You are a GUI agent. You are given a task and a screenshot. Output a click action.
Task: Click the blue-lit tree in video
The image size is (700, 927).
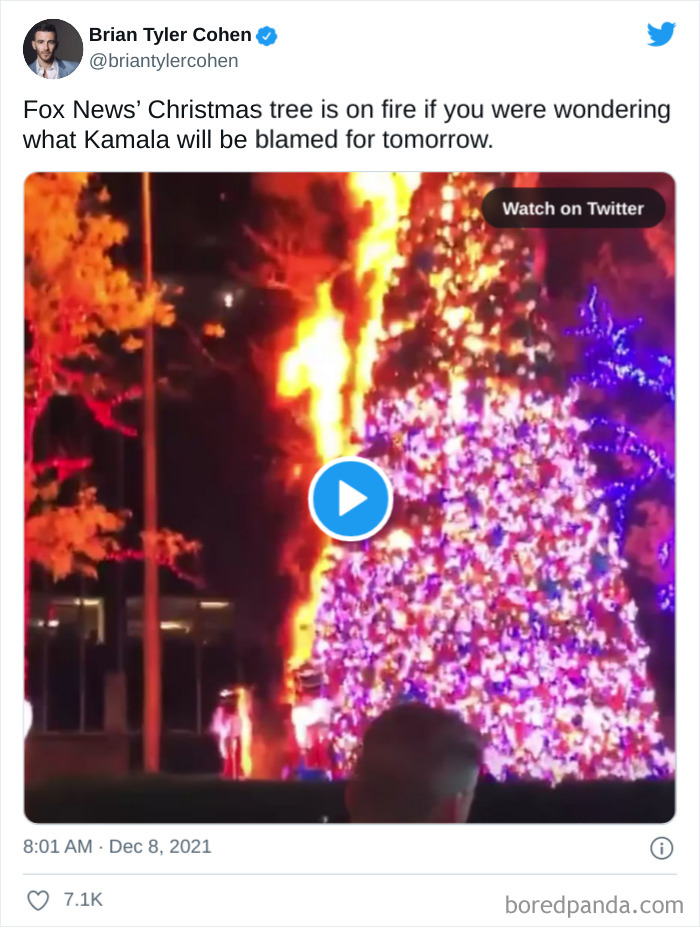tap(627, 414)
